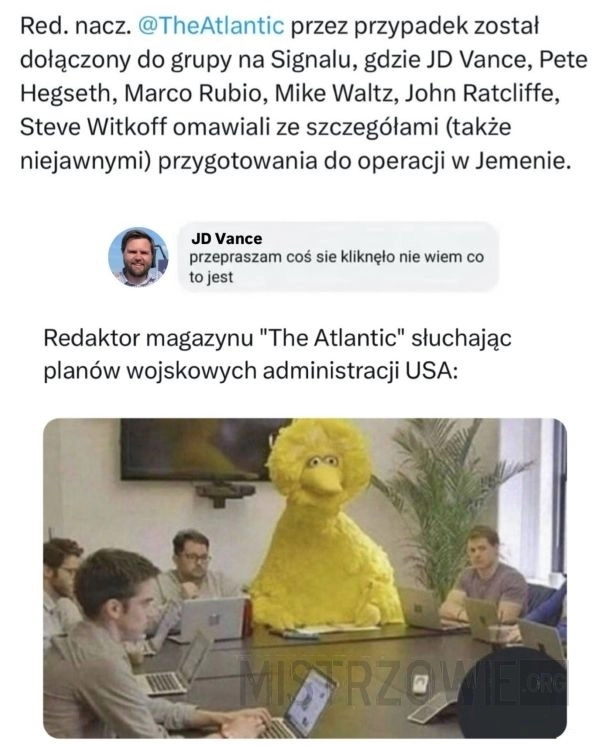Click the quoted "The Atlantic" in caption
This screenshot has width=597, height=746.
click(x=332, y=338)
